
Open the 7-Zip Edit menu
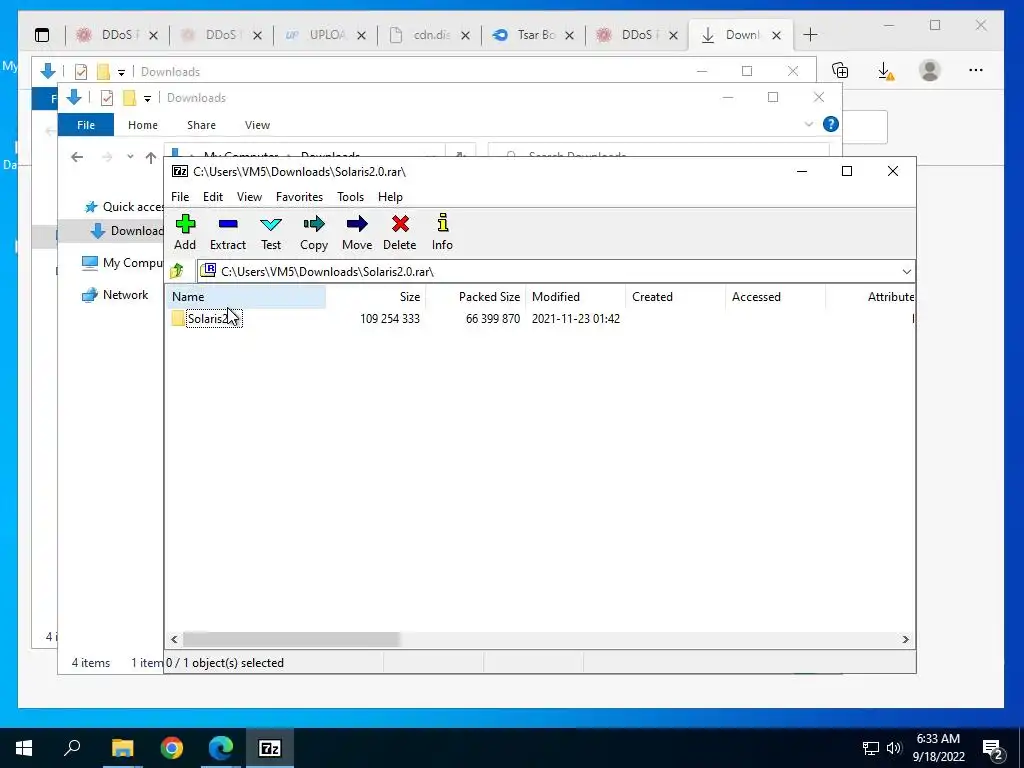[x=213, y=197]
